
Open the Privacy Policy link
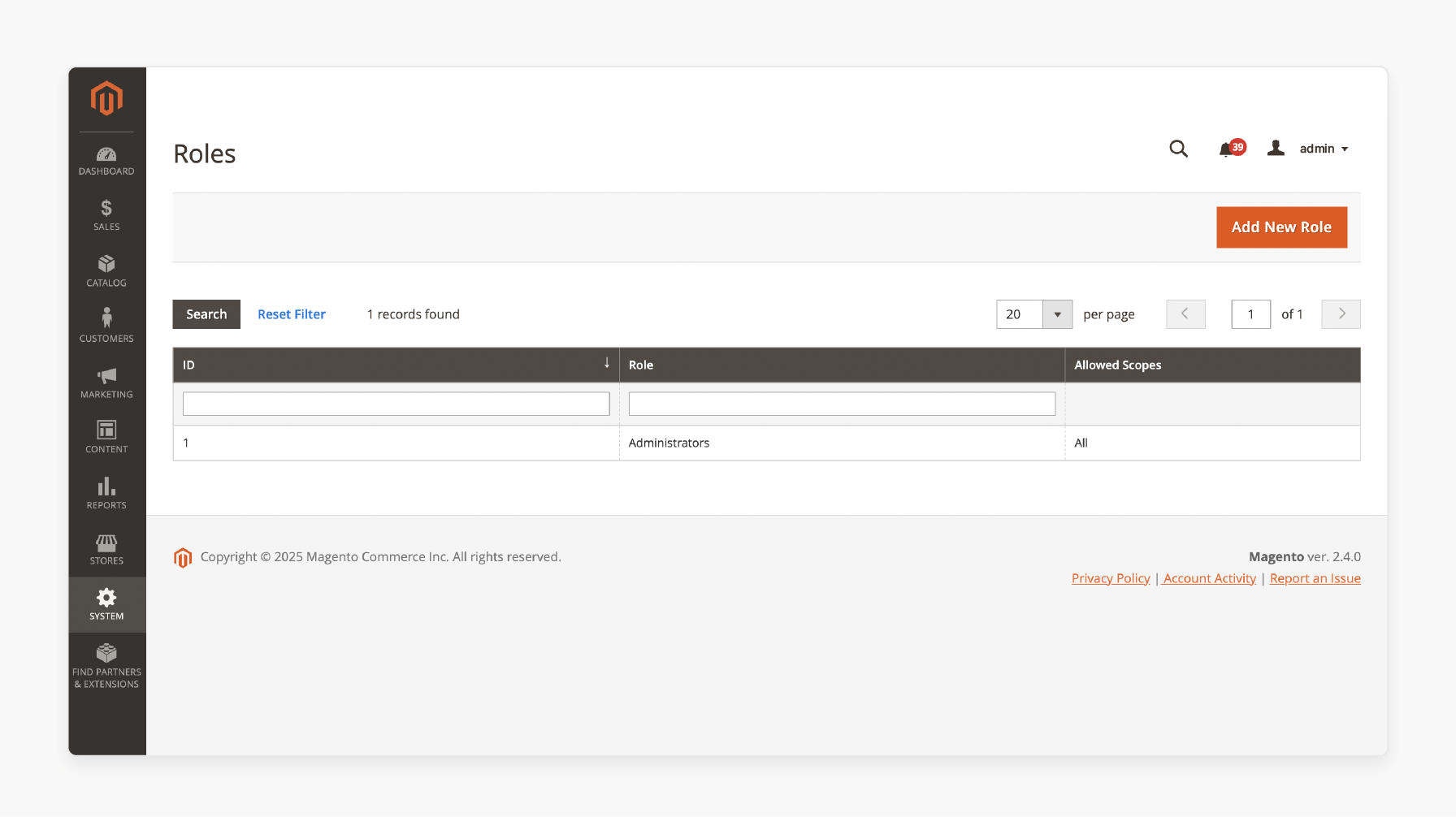pos(1111,578)
